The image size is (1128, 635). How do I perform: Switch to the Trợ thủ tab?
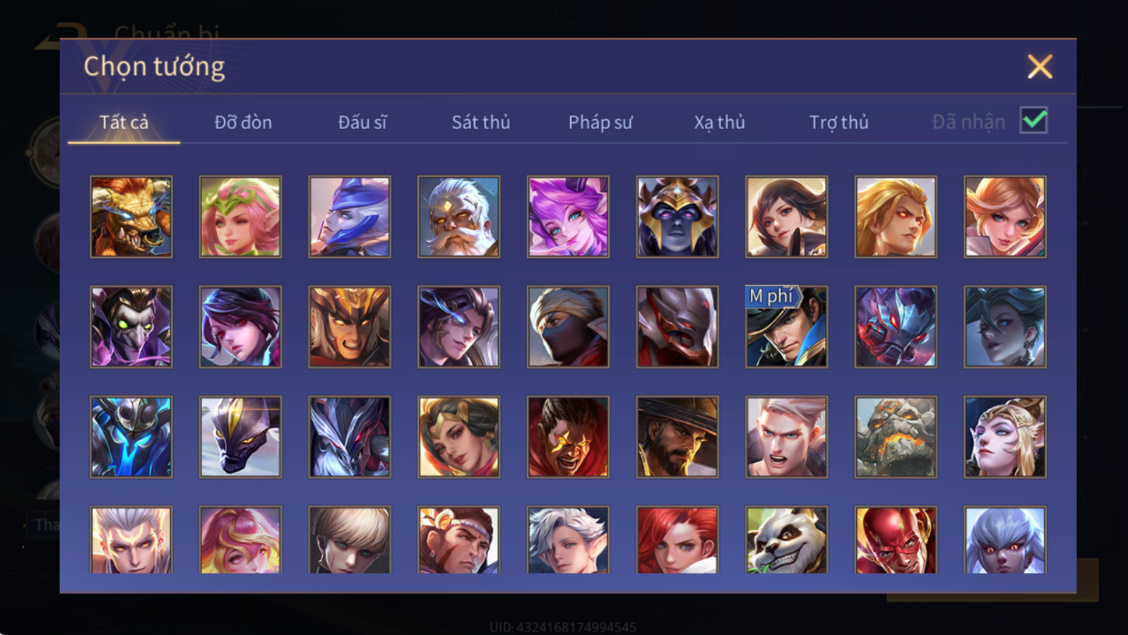tap(839, 122)
